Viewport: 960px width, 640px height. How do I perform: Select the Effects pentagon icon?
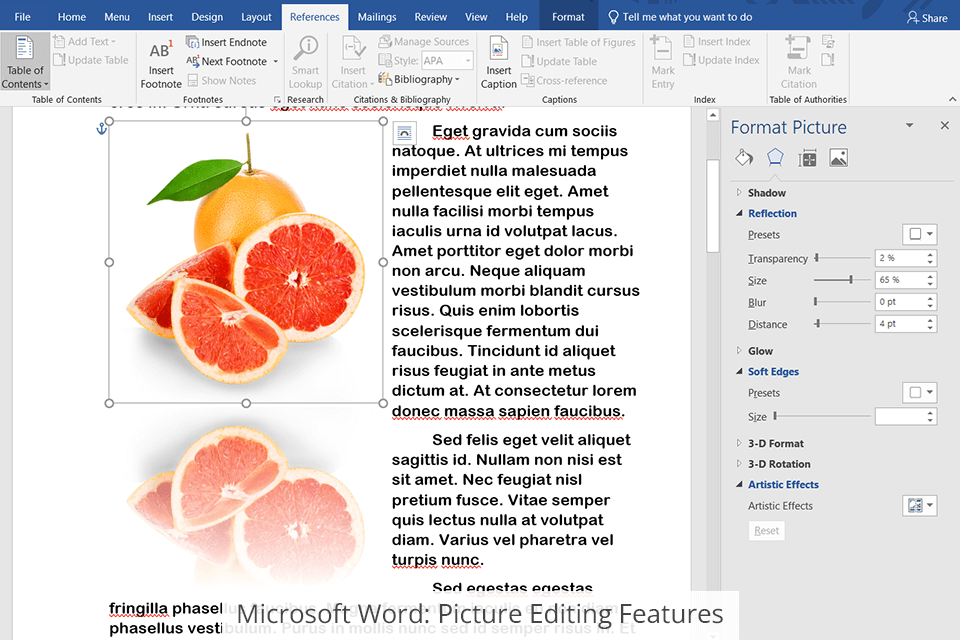(775, 157)
